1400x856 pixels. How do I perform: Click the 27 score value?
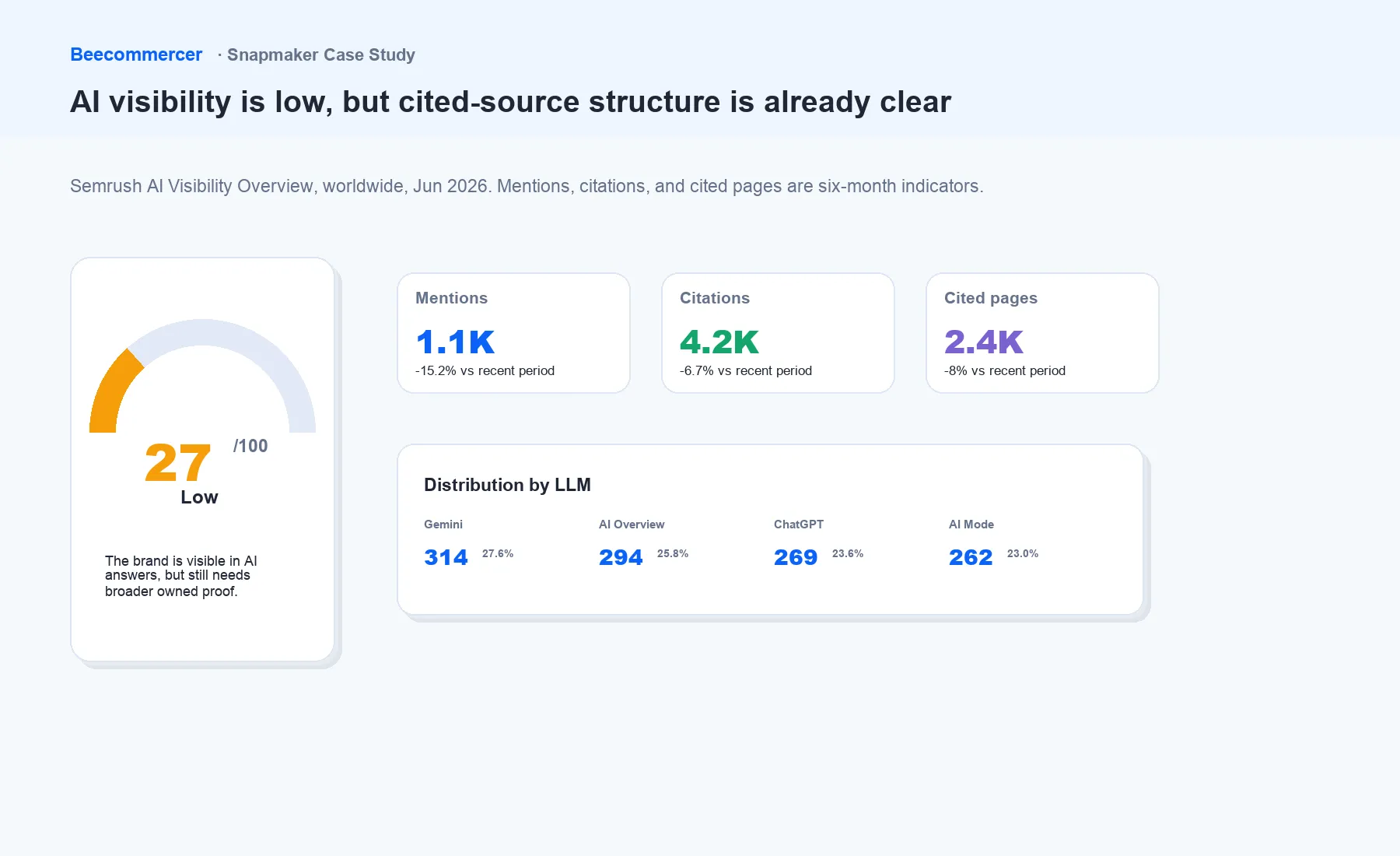[x=177, y=463]
